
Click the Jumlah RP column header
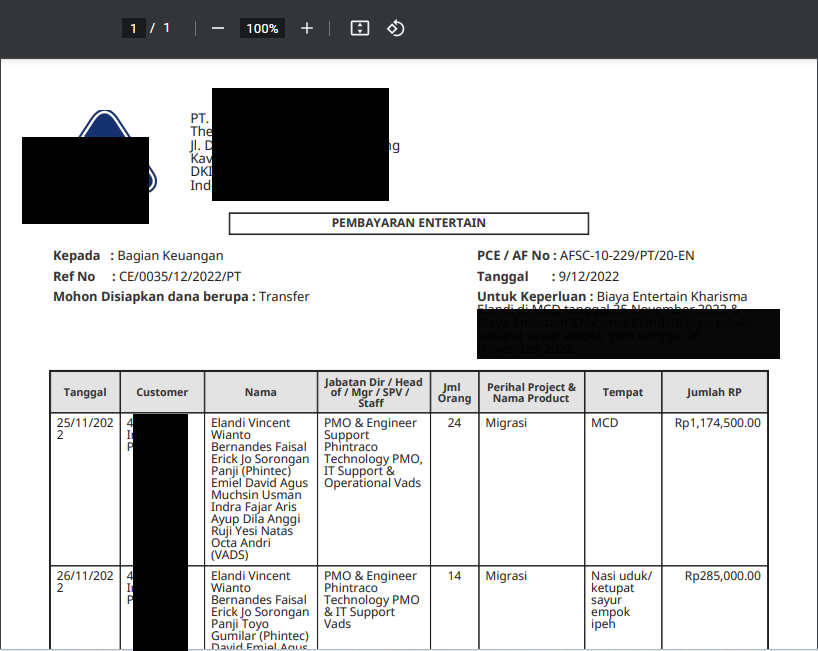713,392
